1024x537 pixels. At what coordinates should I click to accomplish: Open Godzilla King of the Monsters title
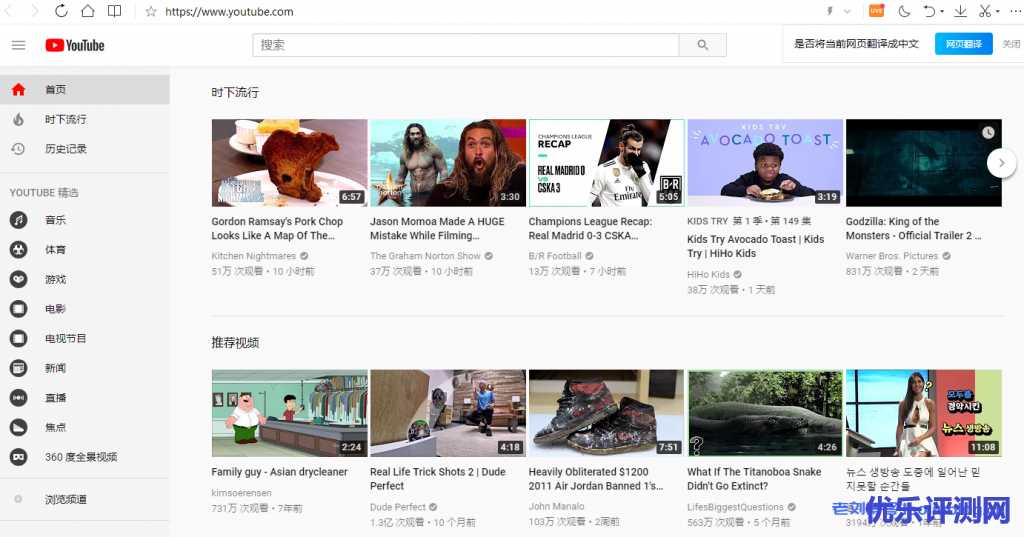(914, 229)
